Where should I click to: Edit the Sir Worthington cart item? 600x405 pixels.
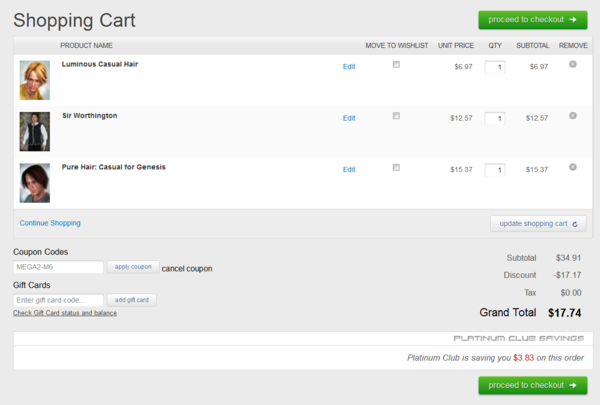pyautogui.click(x=349, y=118)
